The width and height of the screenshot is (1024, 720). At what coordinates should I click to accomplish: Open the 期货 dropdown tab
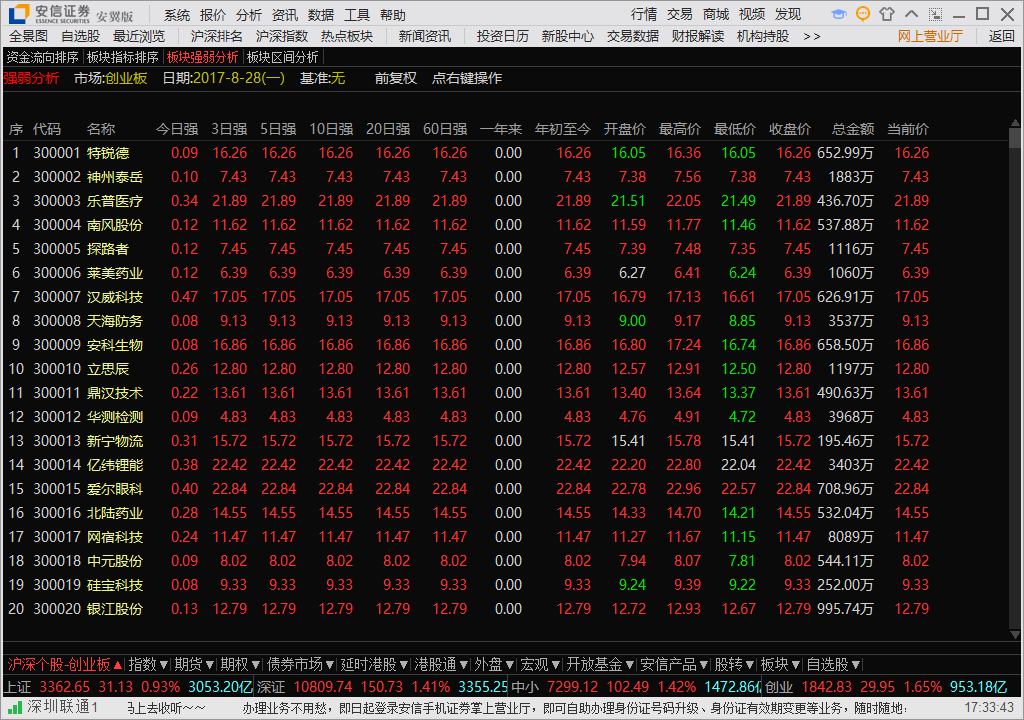click(x=194, y=664)
